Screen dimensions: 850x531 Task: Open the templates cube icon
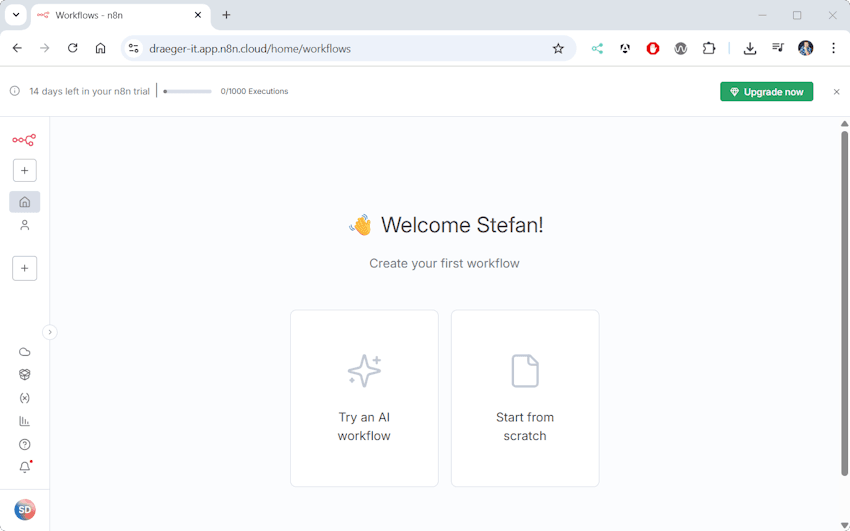point(24,375)
